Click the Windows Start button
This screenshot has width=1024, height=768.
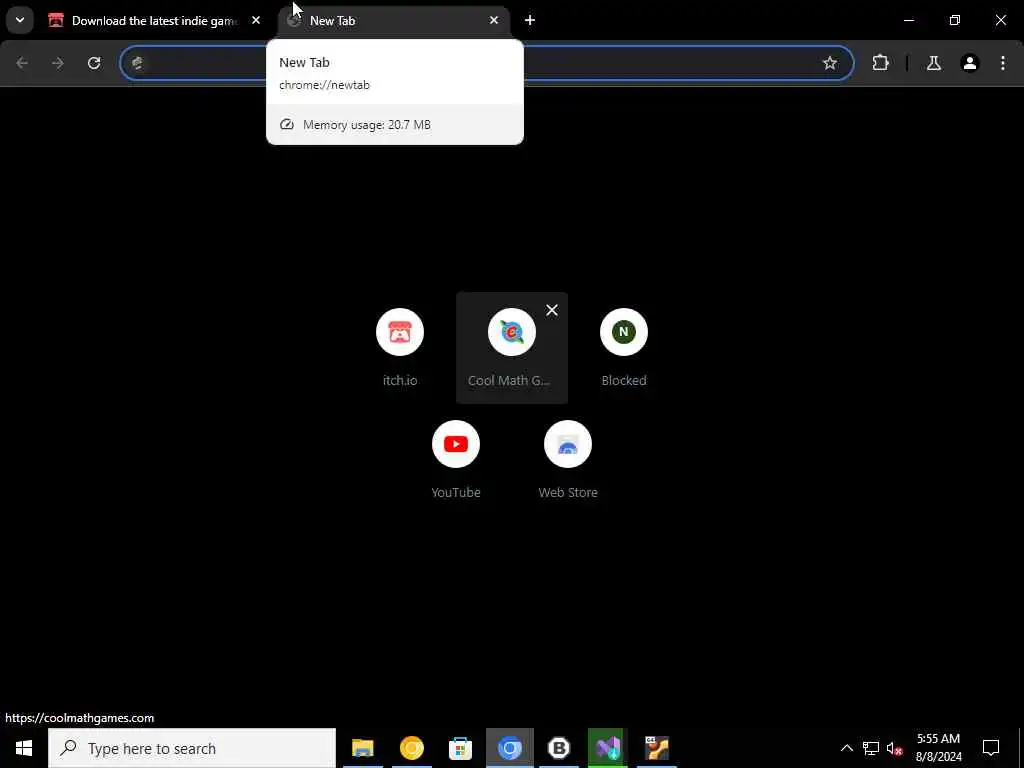point(24,748)
